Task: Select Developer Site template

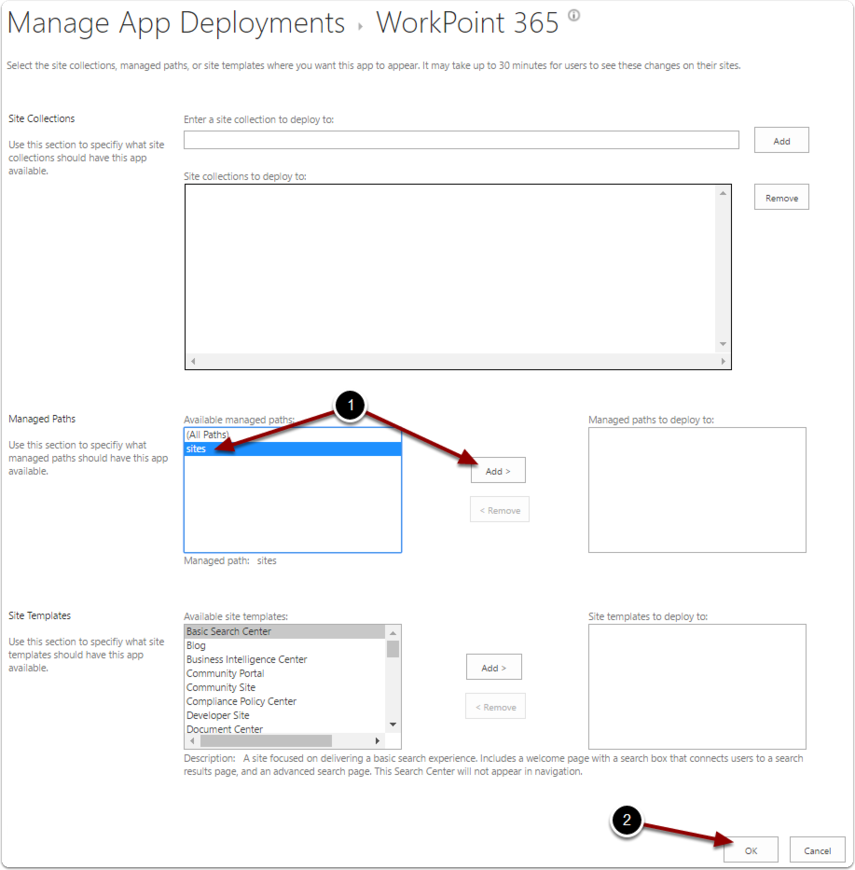Action: tap(285, 715)
